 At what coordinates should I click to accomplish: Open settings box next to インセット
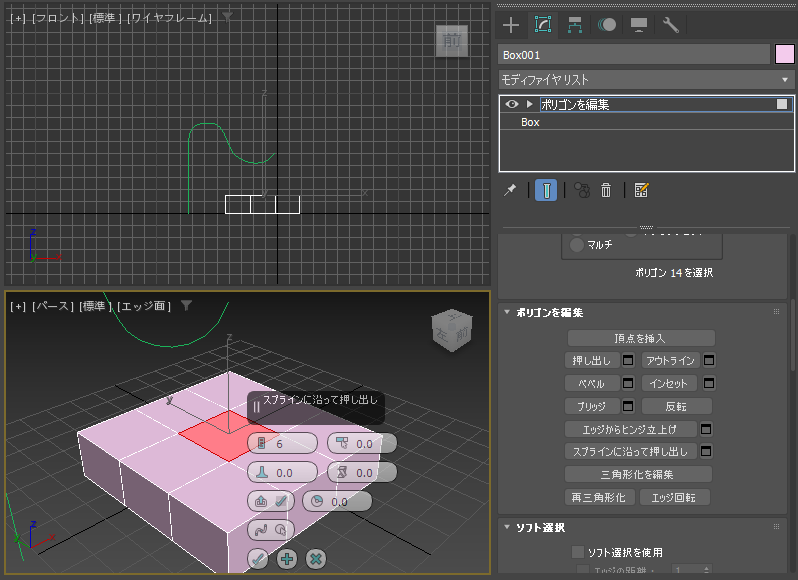tap(708, 383)
